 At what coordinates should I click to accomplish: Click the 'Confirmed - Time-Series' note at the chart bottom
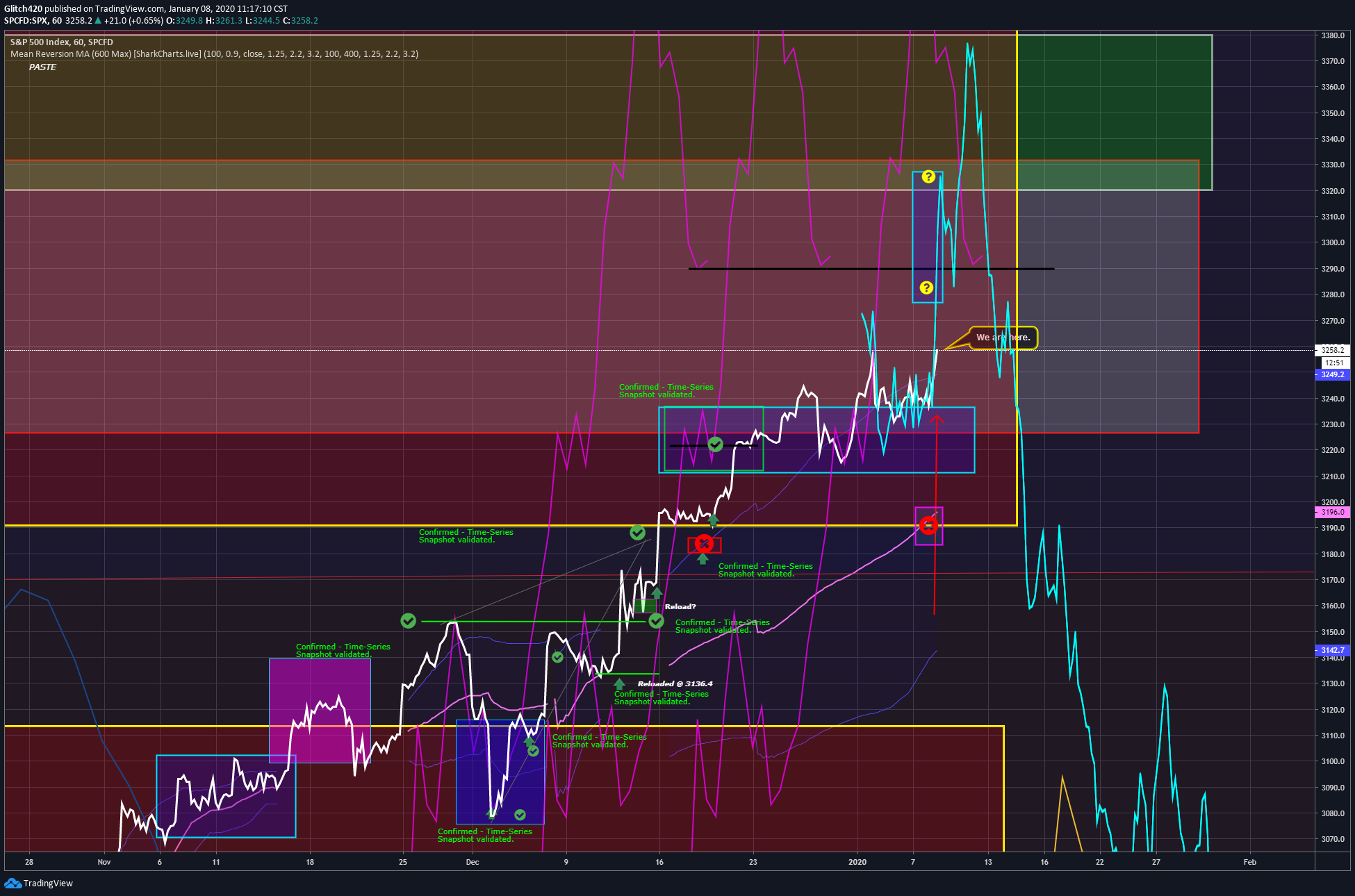(485, 835)
